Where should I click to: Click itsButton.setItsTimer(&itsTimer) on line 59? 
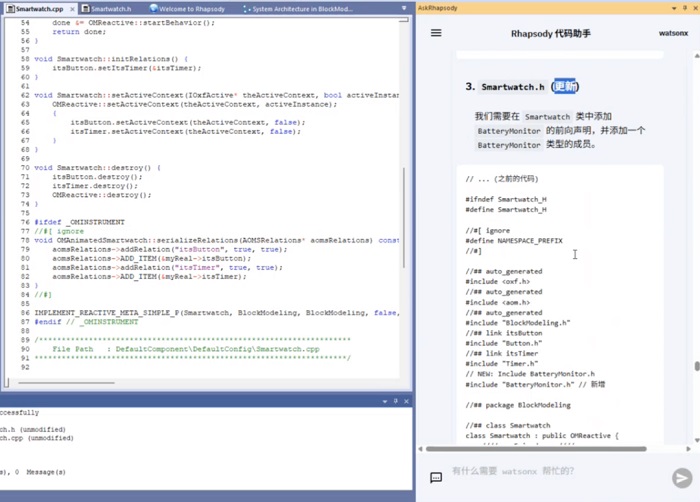[127, 68]
